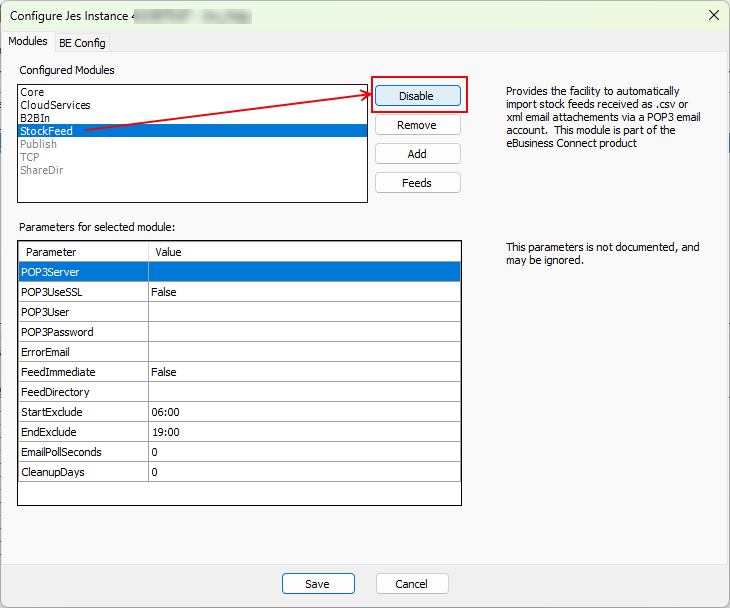Open the Feeds button
The width and height of the screenshot is (730, 608).
pyautogui.click(x=418, y=182)
